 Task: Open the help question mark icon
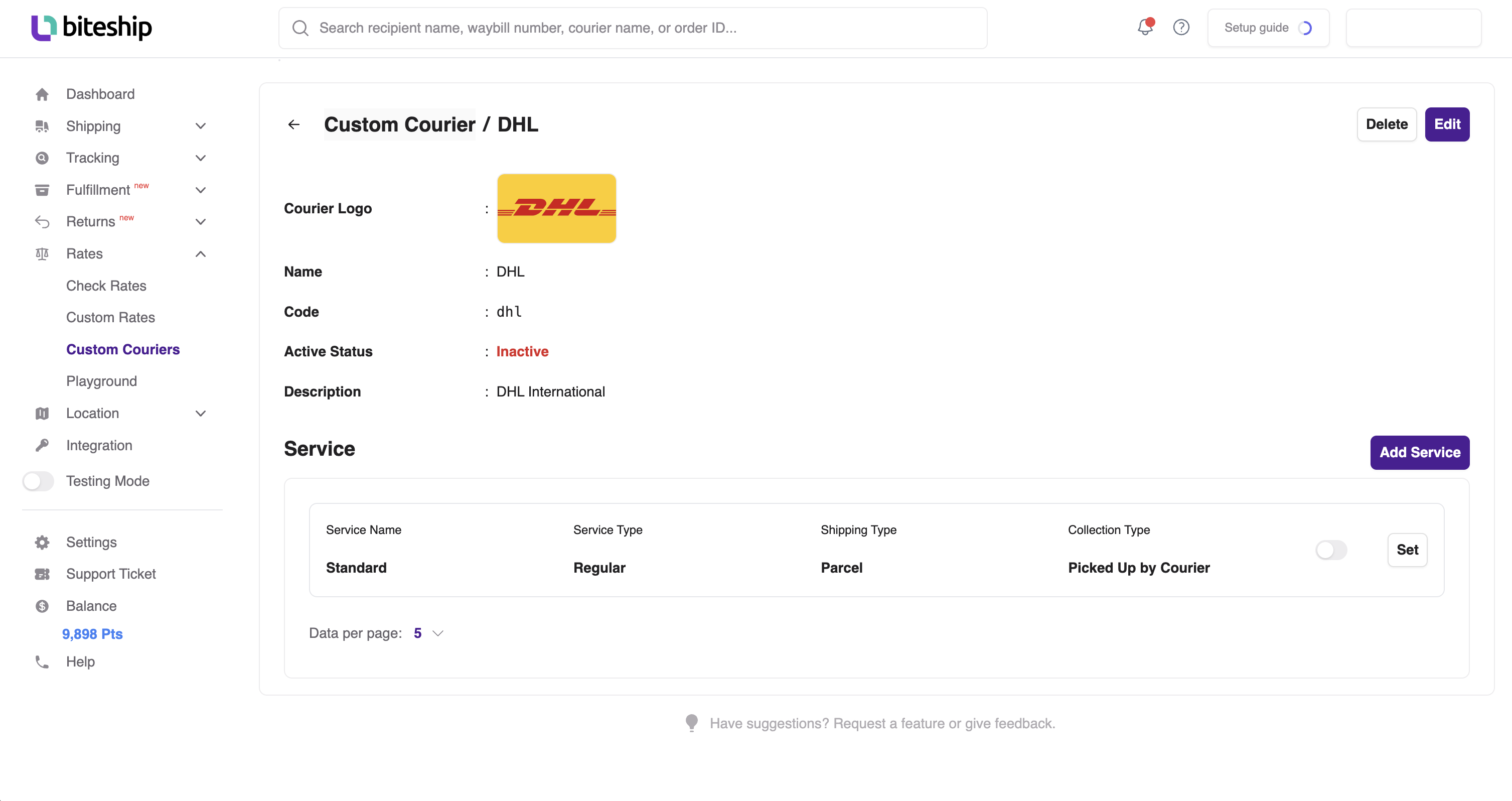(1181, 28)
